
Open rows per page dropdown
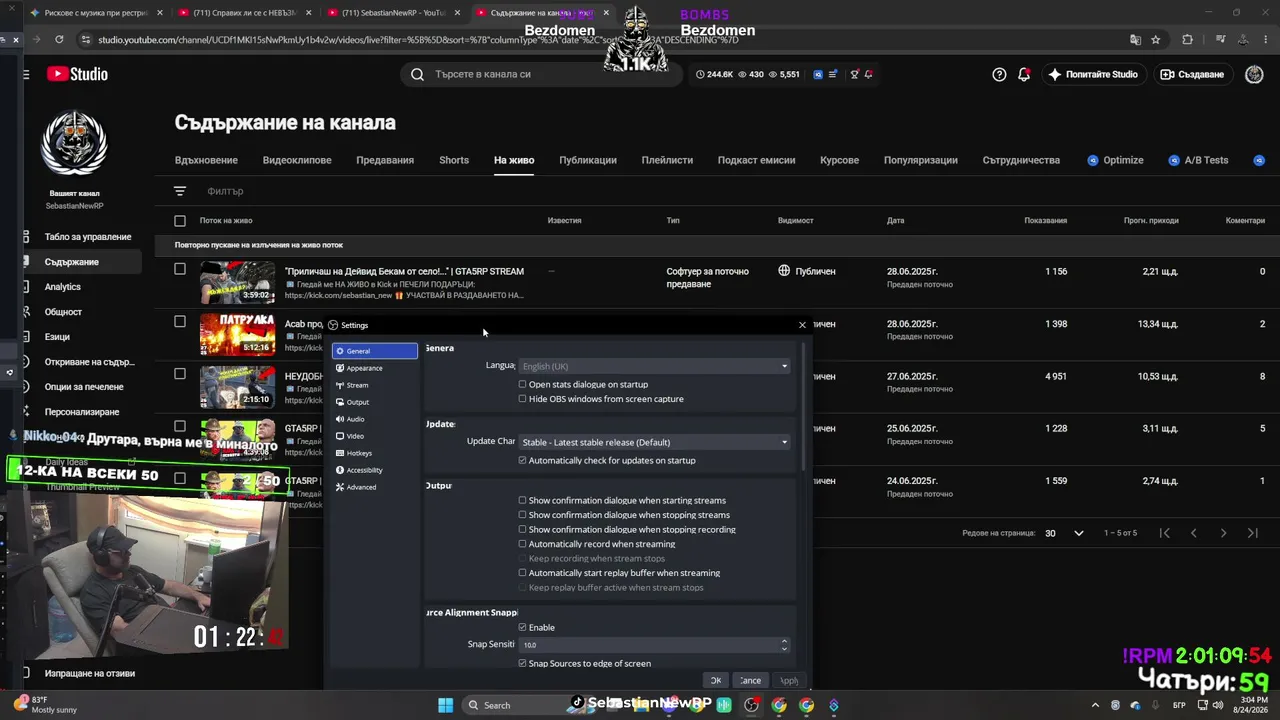(x=1064, y=533)
